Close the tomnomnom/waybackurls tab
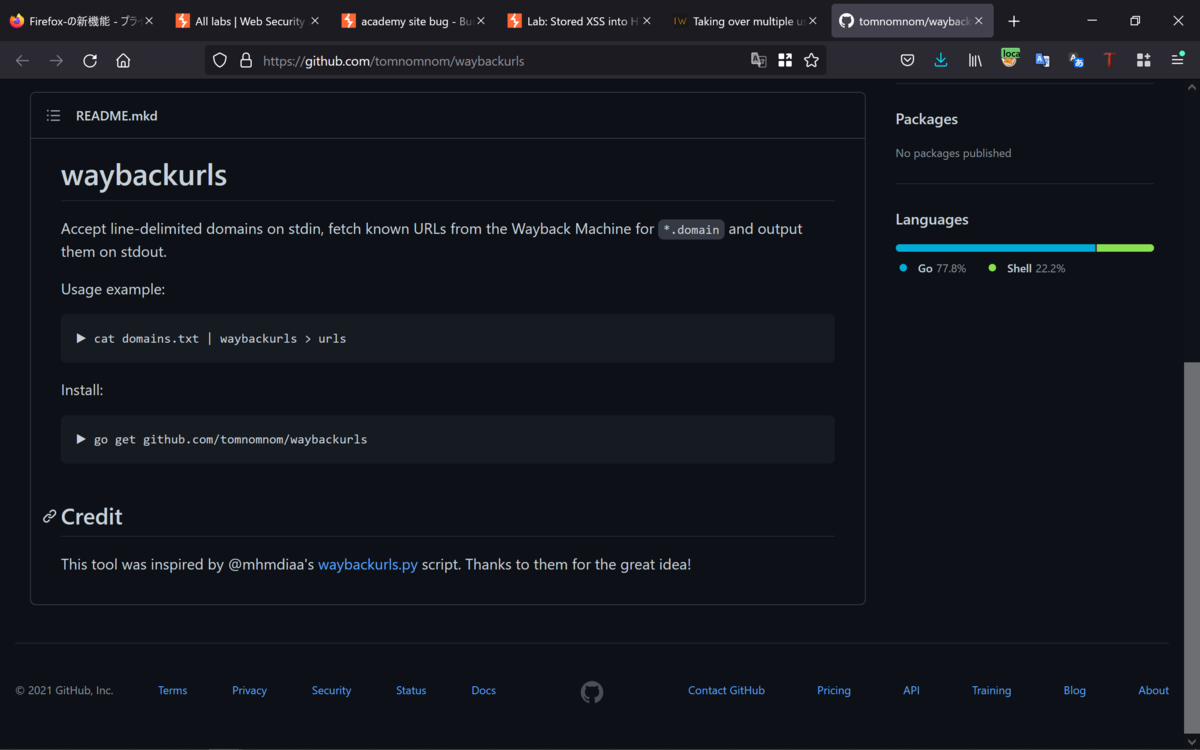Viewport: 1200px width, 750px height. tap(978, 21)
